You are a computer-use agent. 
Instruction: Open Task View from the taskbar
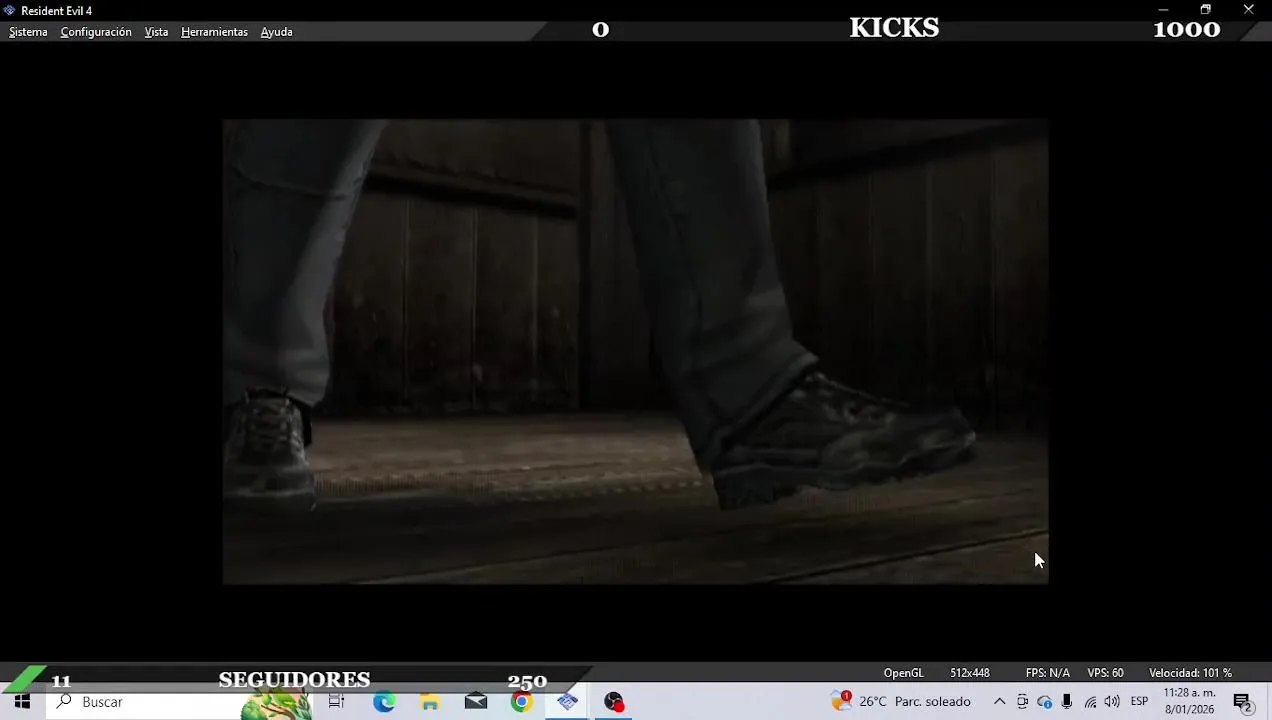pyautogui.click(x=336, y=702)
